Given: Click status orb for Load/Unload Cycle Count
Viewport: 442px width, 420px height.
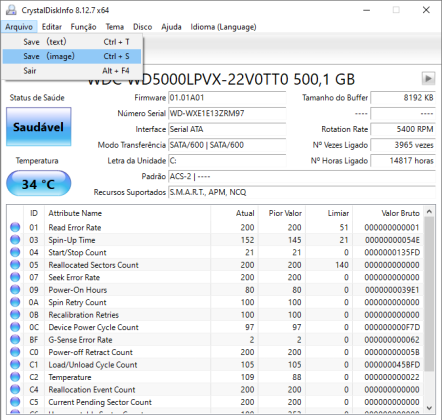Looking at the screenshot, I should point(15,364).
